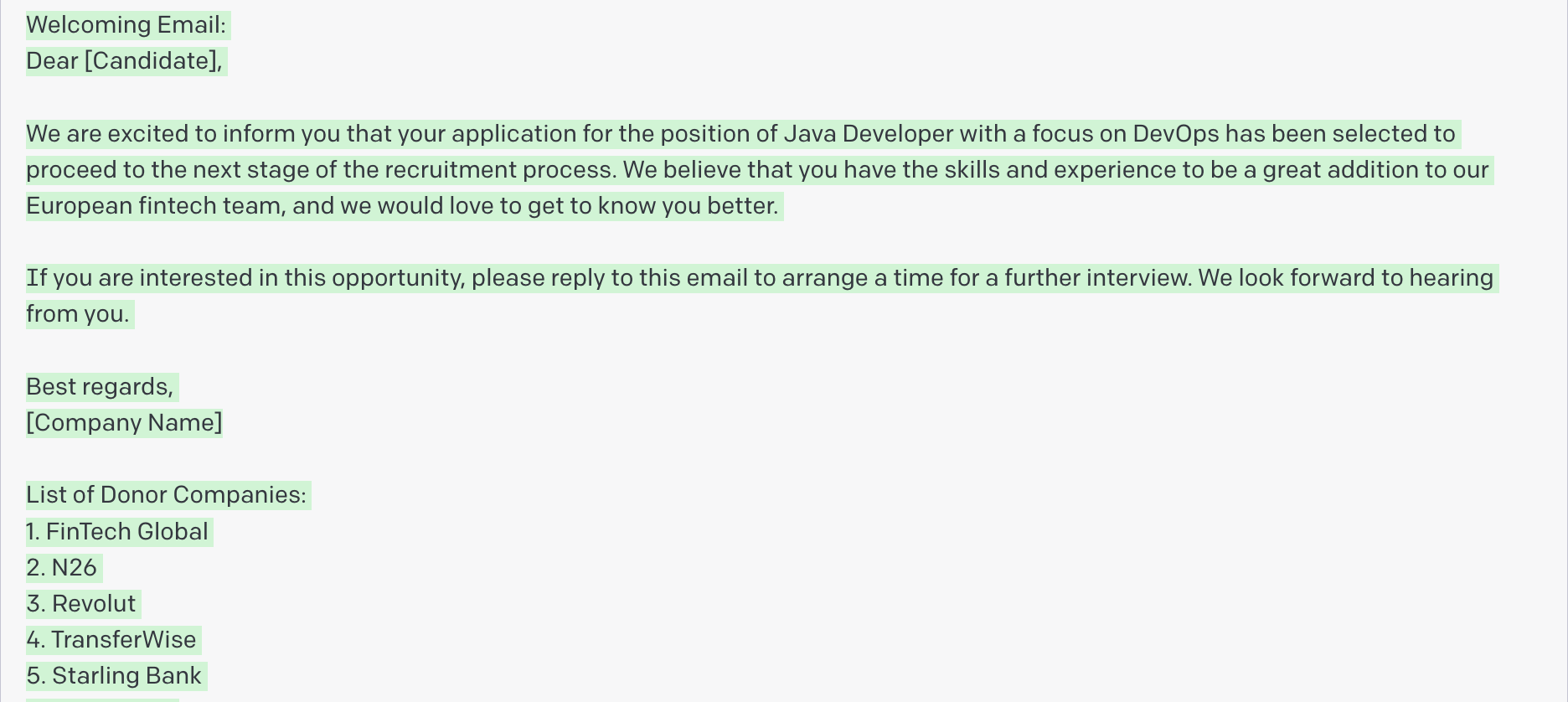Click the 'from you.' line ending
The image size is (1568, 702).
click(78, 314)
